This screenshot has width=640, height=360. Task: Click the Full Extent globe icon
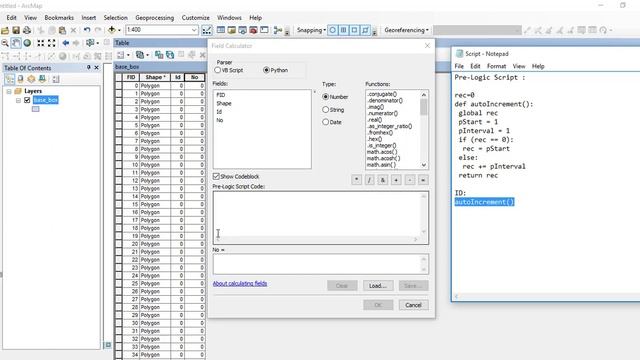27,43
